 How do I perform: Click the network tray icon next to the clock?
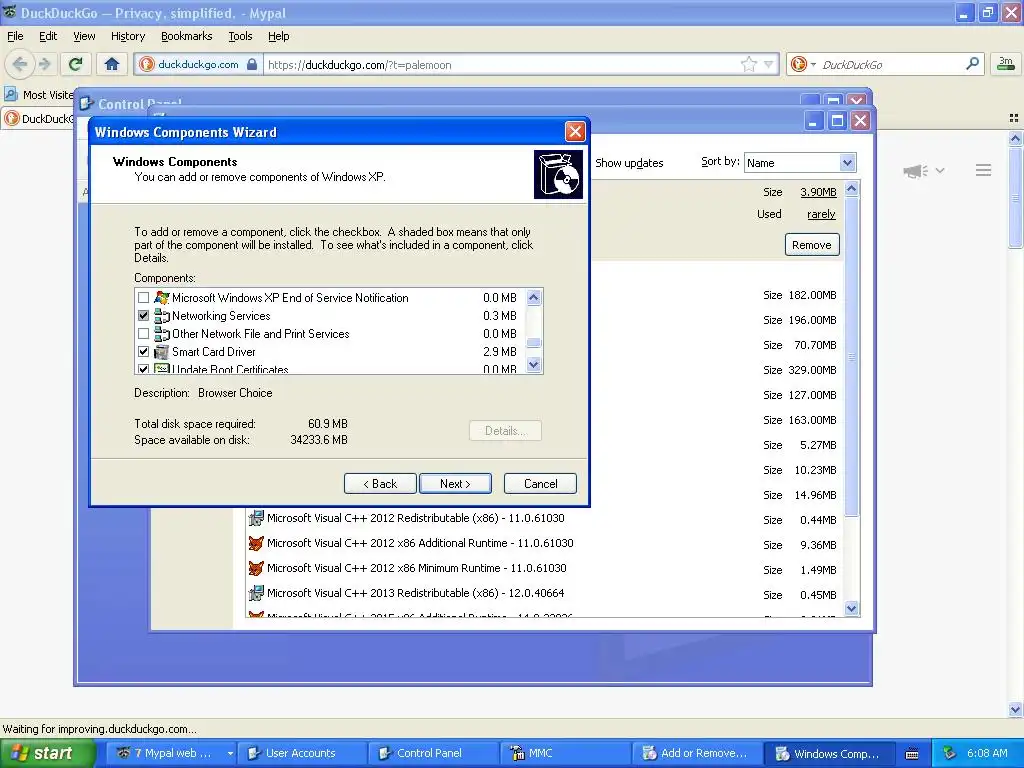click(950, 754)
